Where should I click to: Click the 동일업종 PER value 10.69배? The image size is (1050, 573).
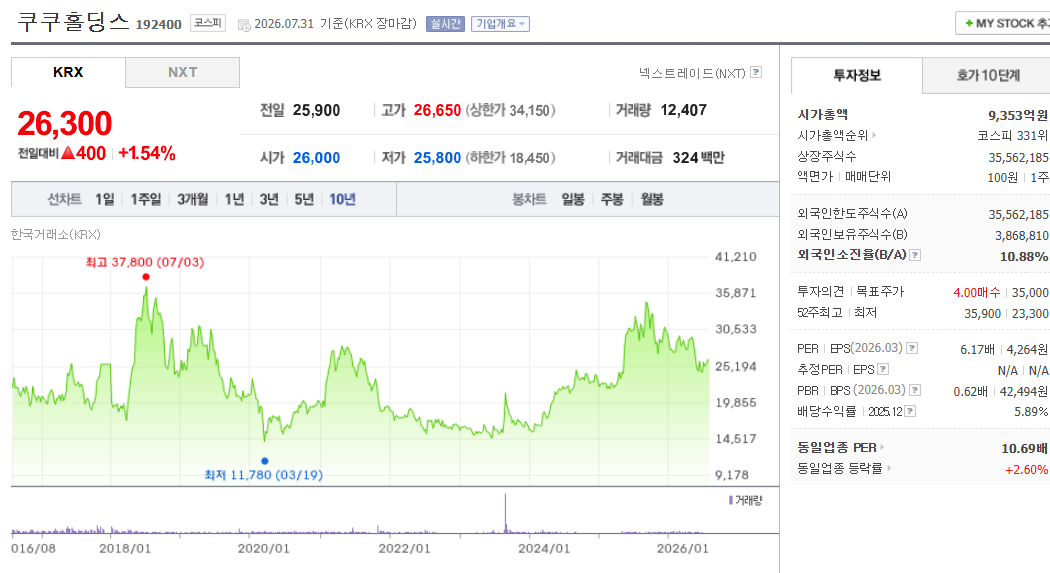click(1025, 448)
